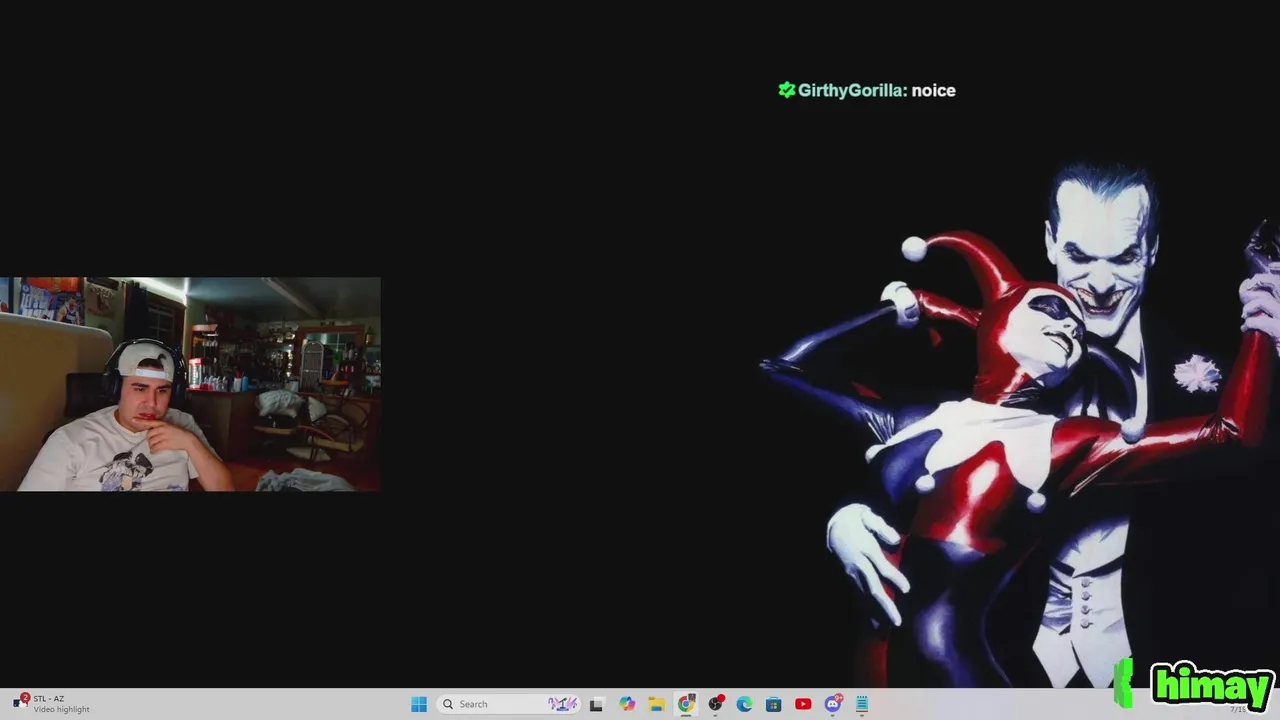Launch Copilot from the taskbar
Screen dimensions: 1280x720
pos(627,704)
